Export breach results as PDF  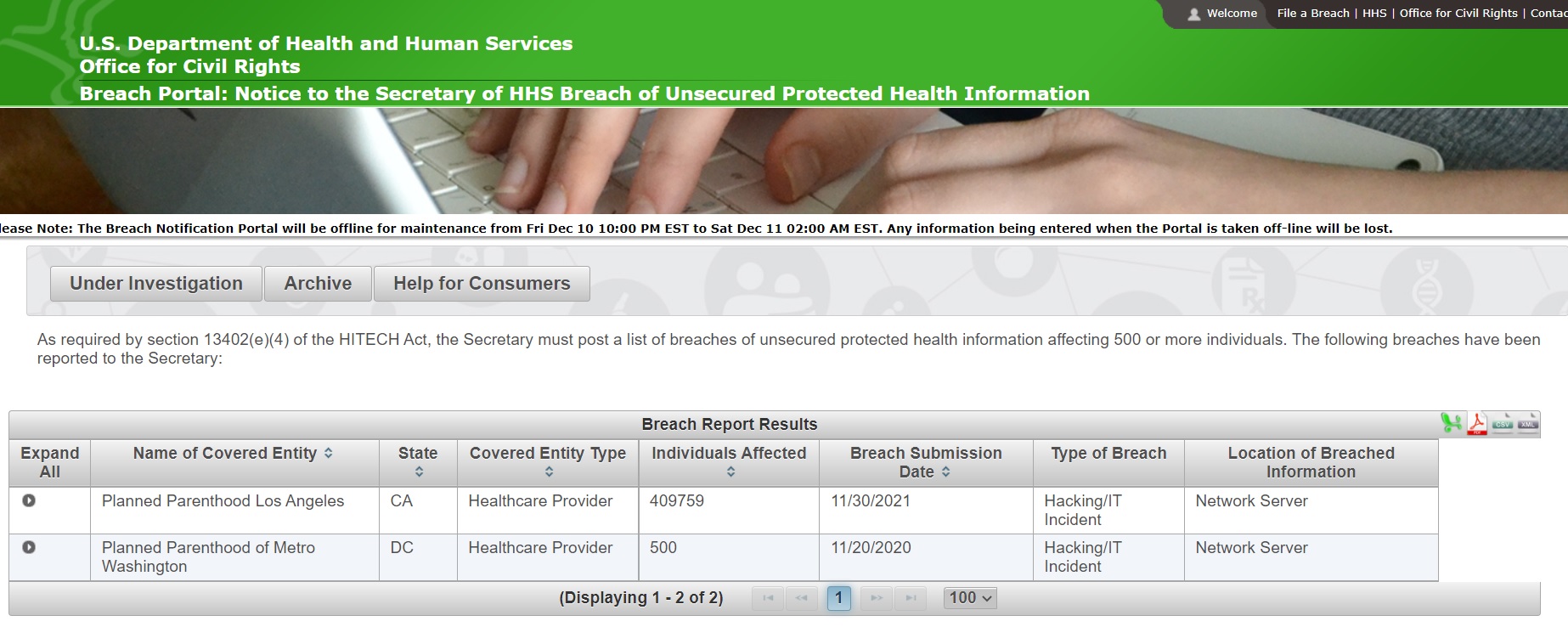coord(1477,423)
